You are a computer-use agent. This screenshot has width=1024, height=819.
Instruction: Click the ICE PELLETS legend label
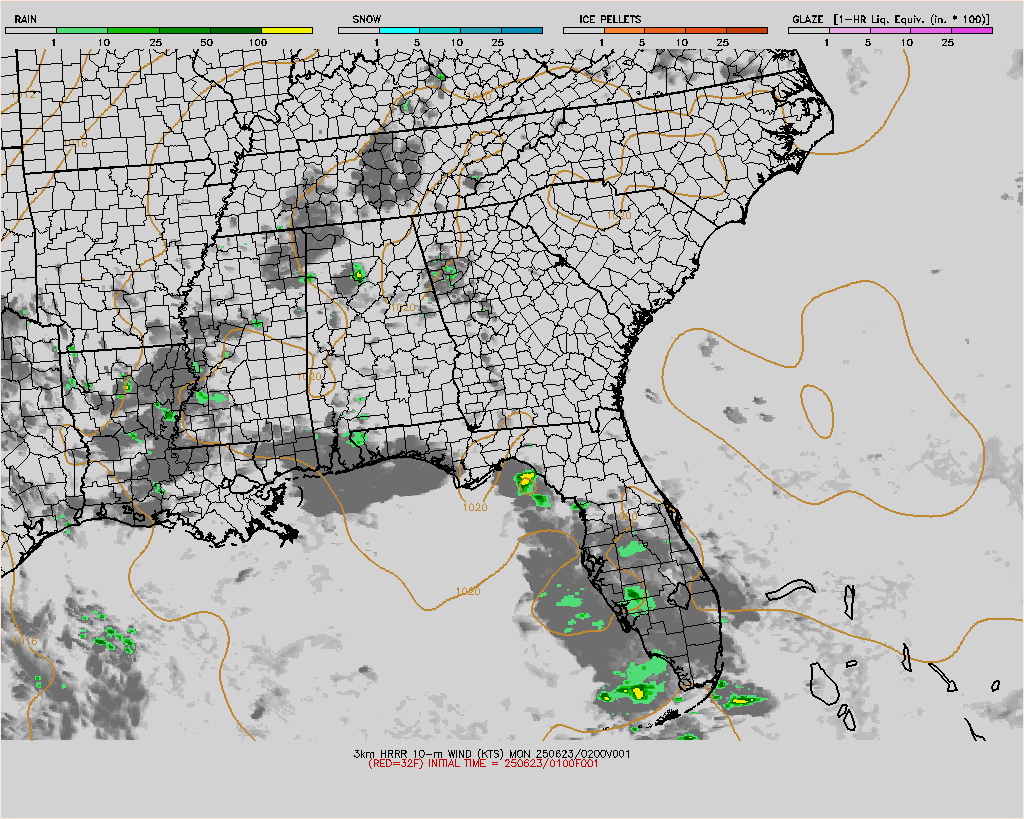pos(610,19)
